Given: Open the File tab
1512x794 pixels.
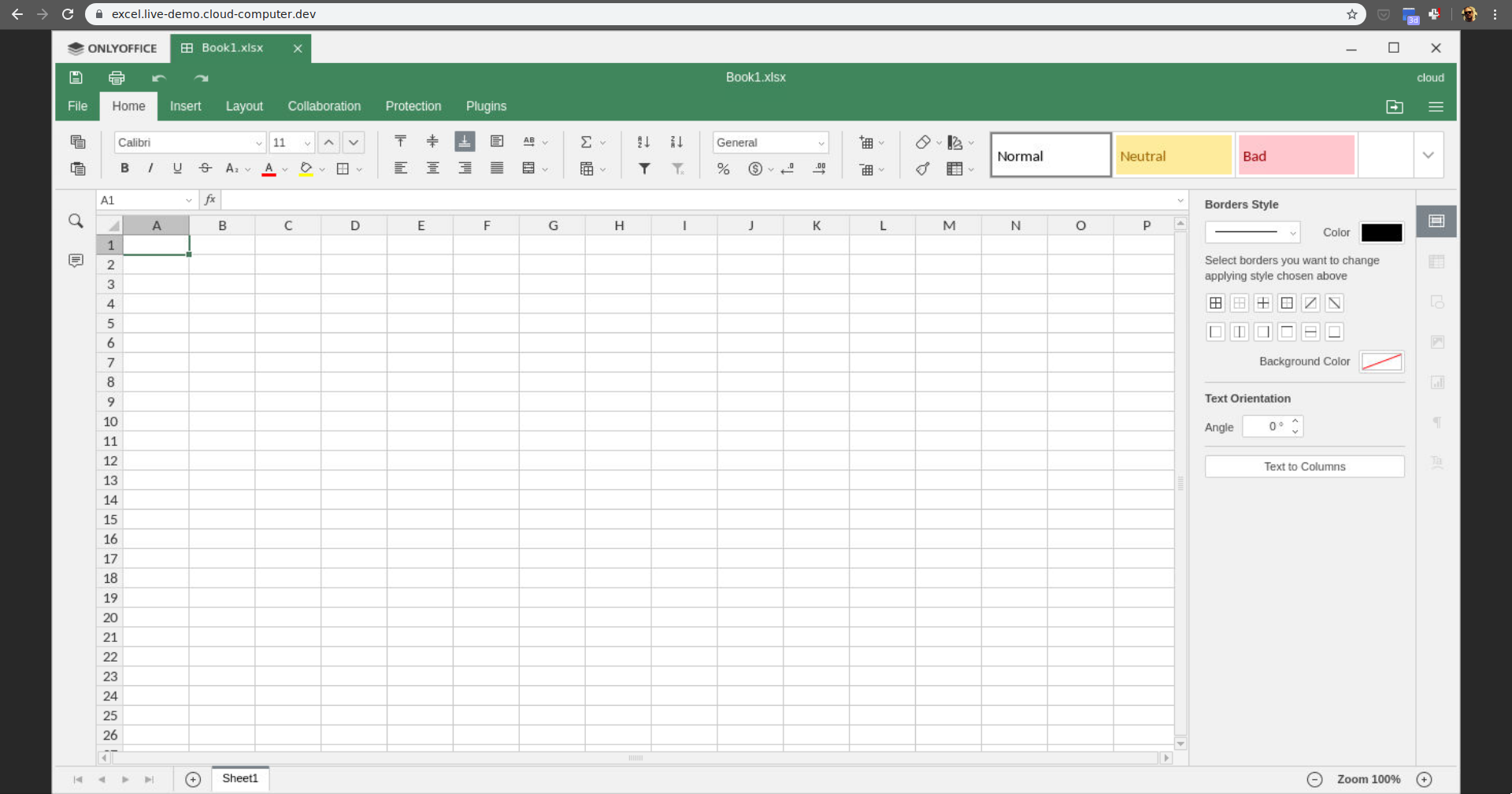Looking at the screenshot, I should pos(77,106).
